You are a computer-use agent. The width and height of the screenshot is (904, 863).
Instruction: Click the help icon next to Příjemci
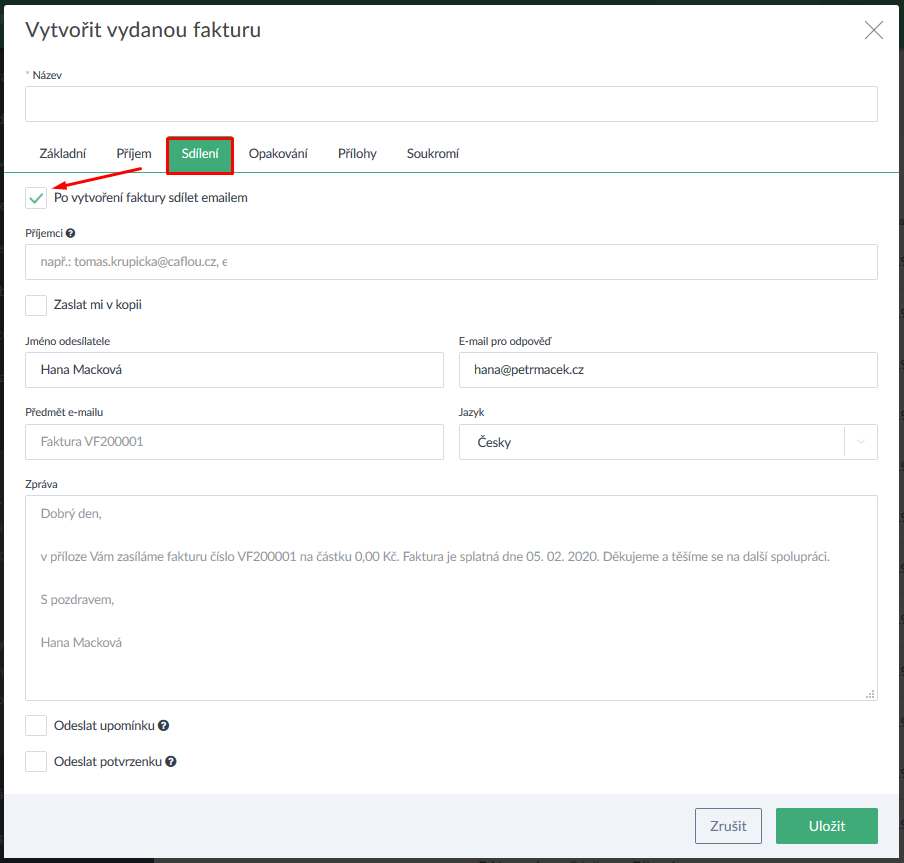click(x=71, y=233)
